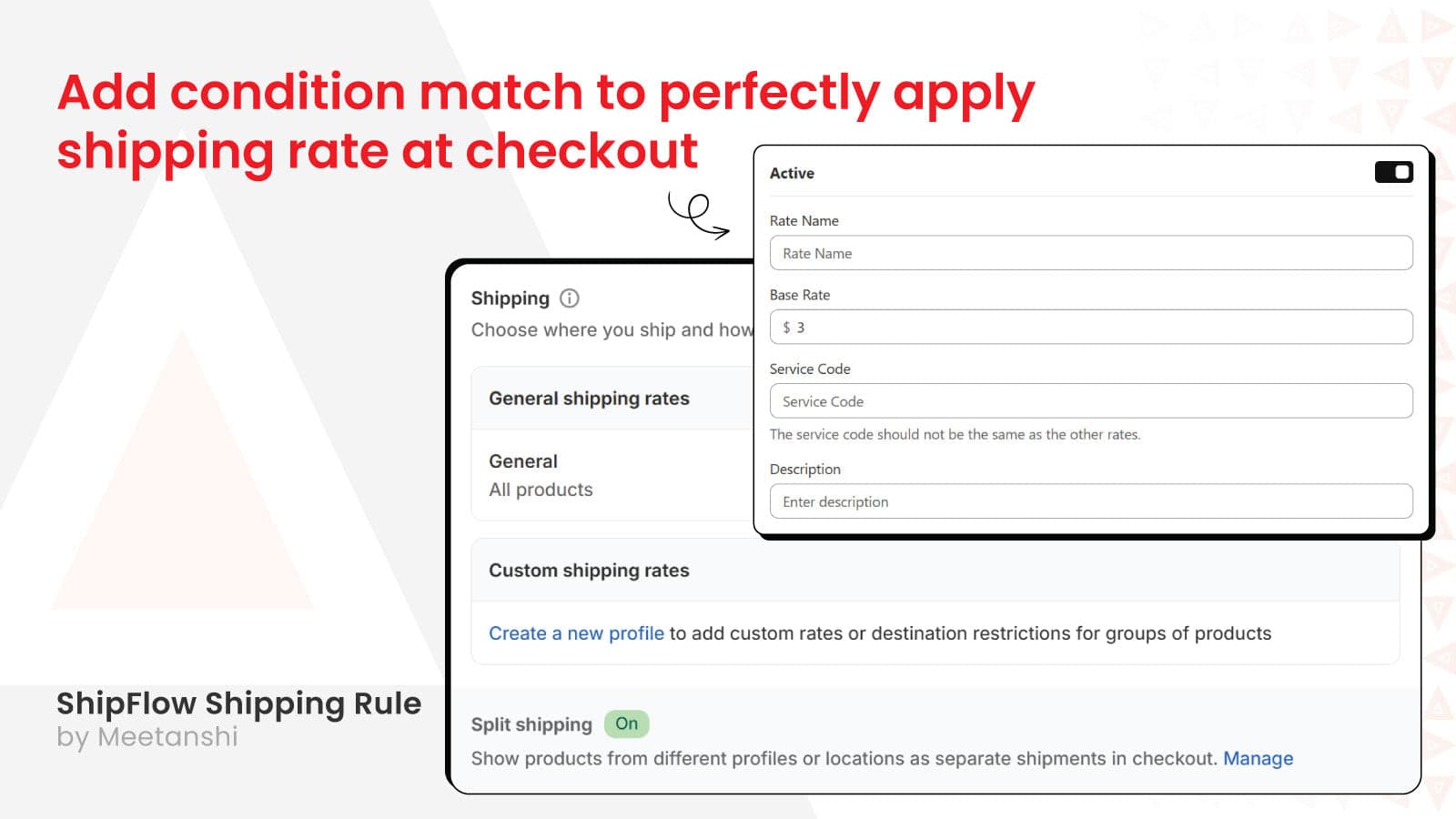
Task: Click the Split shipping On badge
Action: click(626, 724)
